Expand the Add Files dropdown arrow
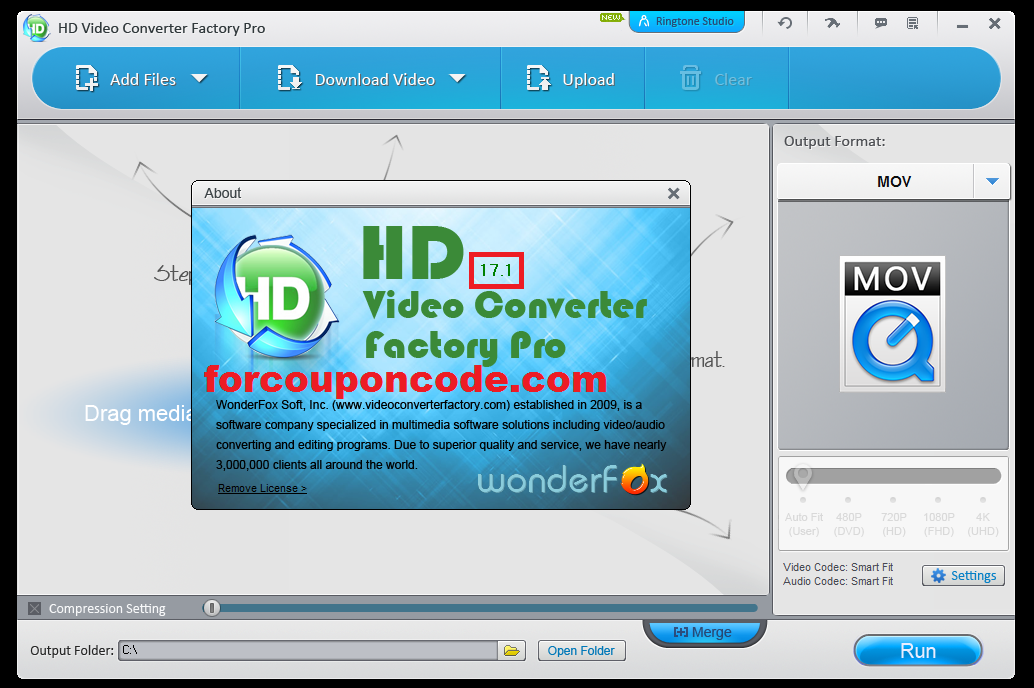The image size is (1034, 688). coord(199,78)
